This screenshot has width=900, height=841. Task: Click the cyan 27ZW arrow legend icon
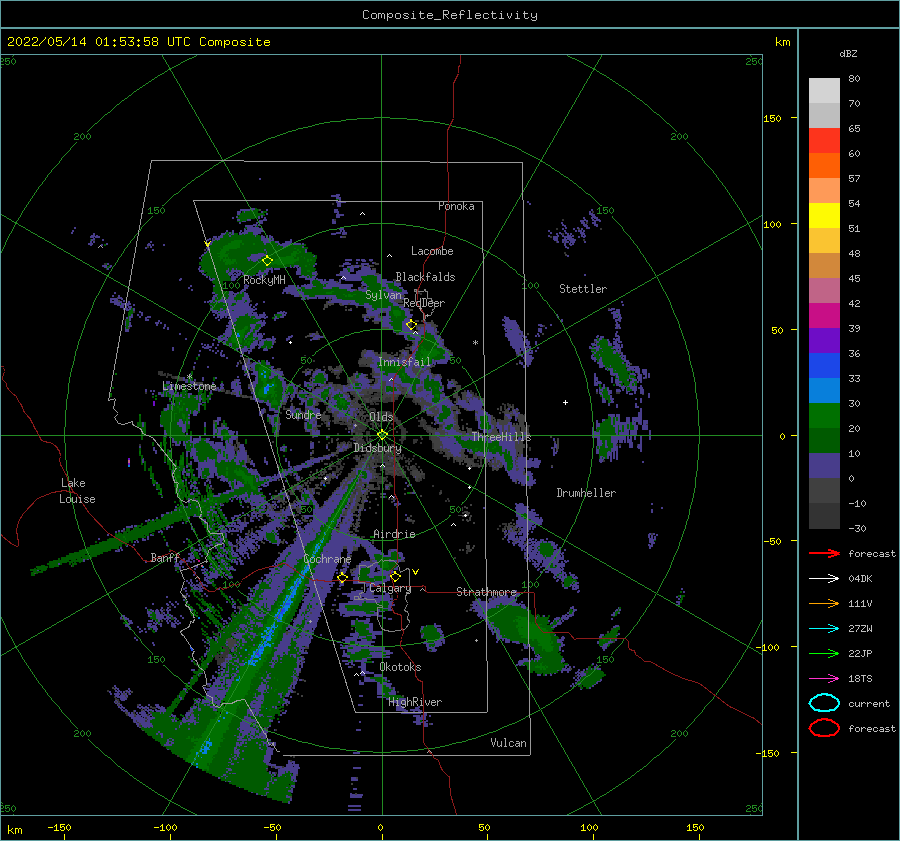coord(824,629)
